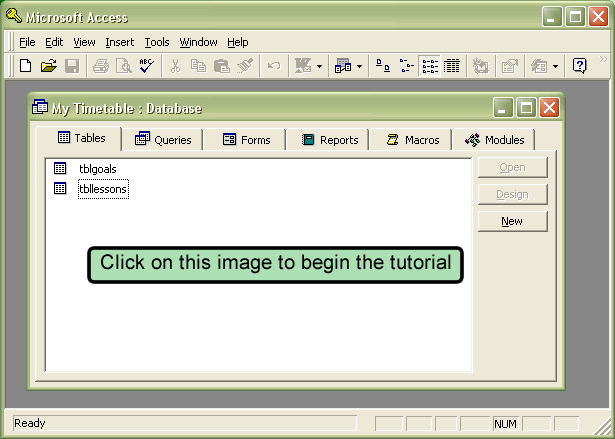
Task: Open Print Preview from the toolbar
Action: click(x=124, y=66)
